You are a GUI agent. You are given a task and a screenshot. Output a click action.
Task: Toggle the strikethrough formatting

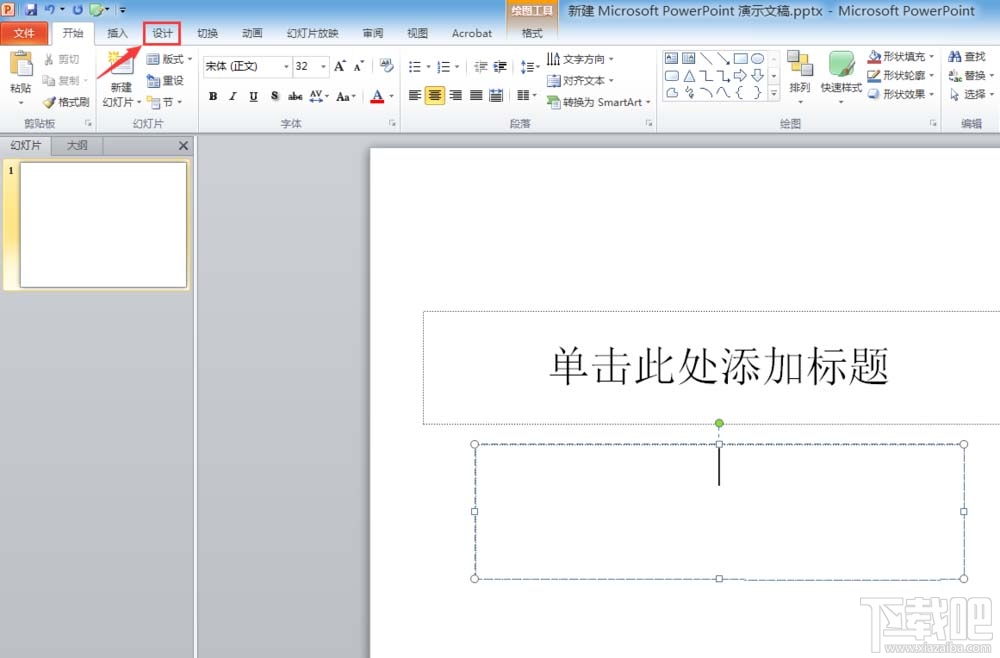295,96
